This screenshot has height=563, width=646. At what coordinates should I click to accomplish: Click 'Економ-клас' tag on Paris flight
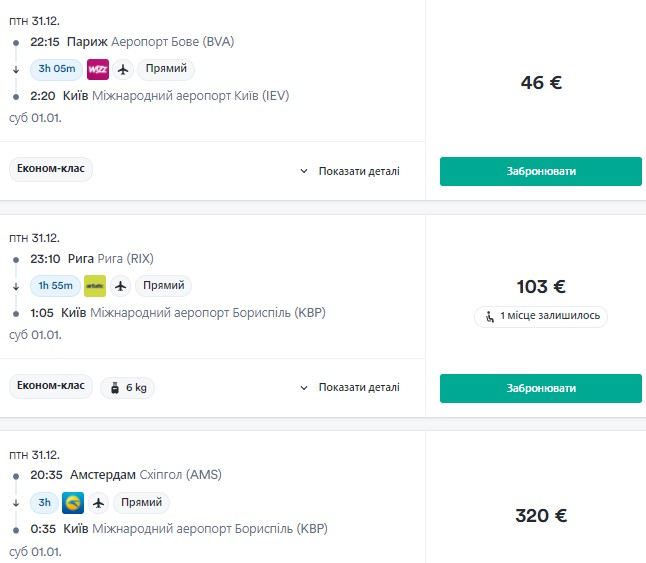click(x=51, y=169)
